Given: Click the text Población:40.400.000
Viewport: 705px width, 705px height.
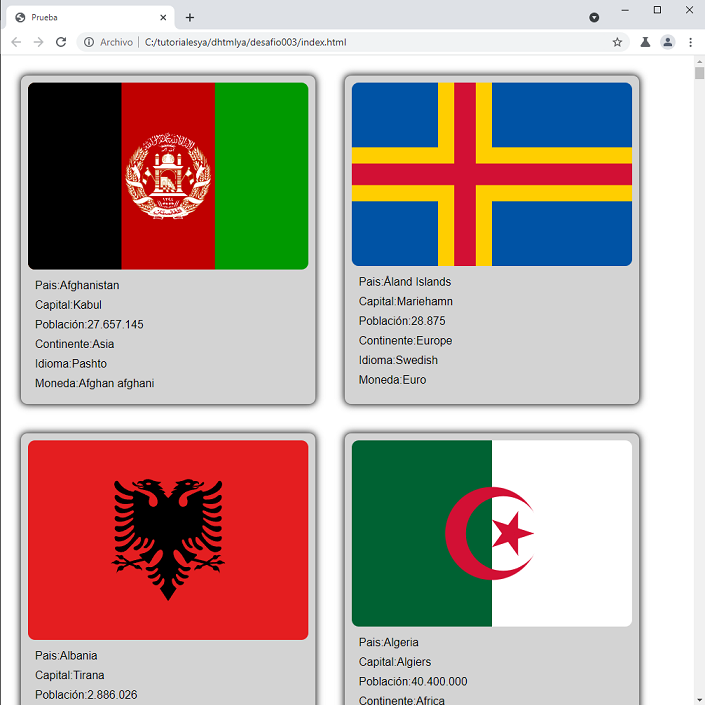Looking at the screenshot, I should point(413,682).
